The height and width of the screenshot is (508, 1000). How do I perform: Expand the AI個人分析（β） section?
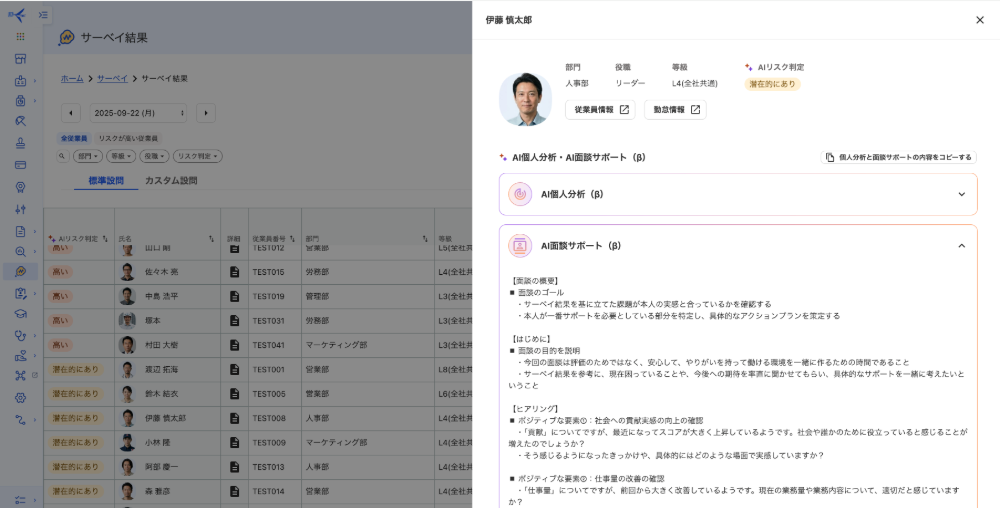(961, 194)
